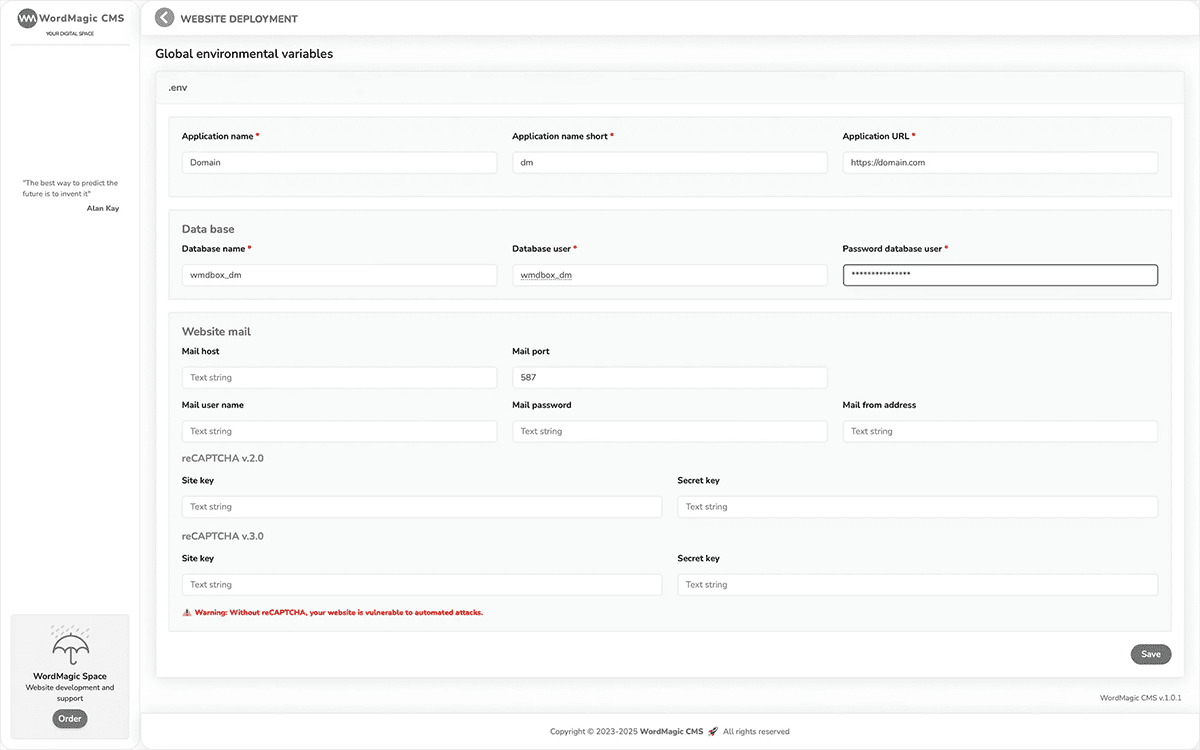
Task: Click the WEBSITE DEPLOYMENT header title
Action: click(239, 19)
